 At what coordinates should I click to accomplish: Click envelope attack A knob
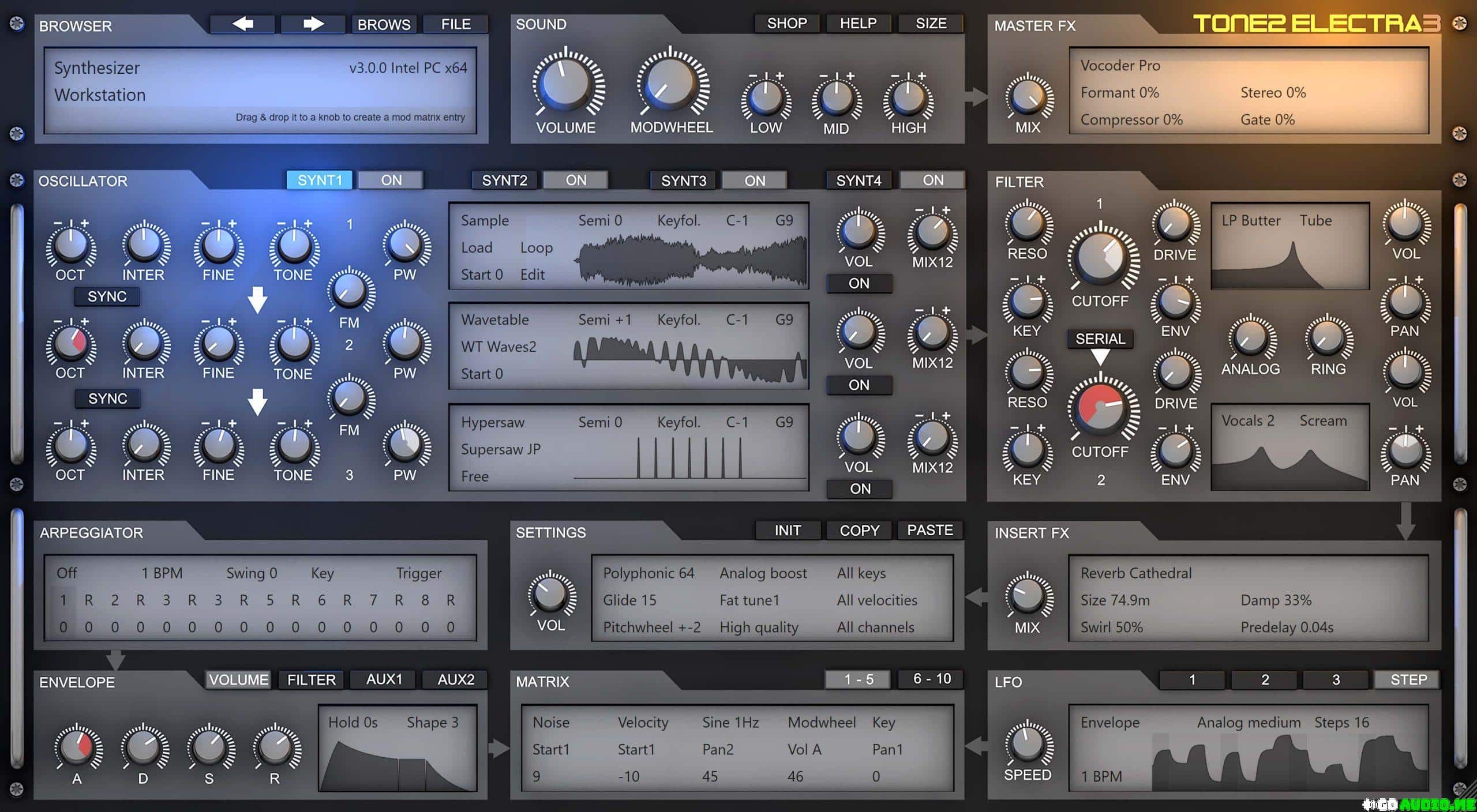point(77,747)
